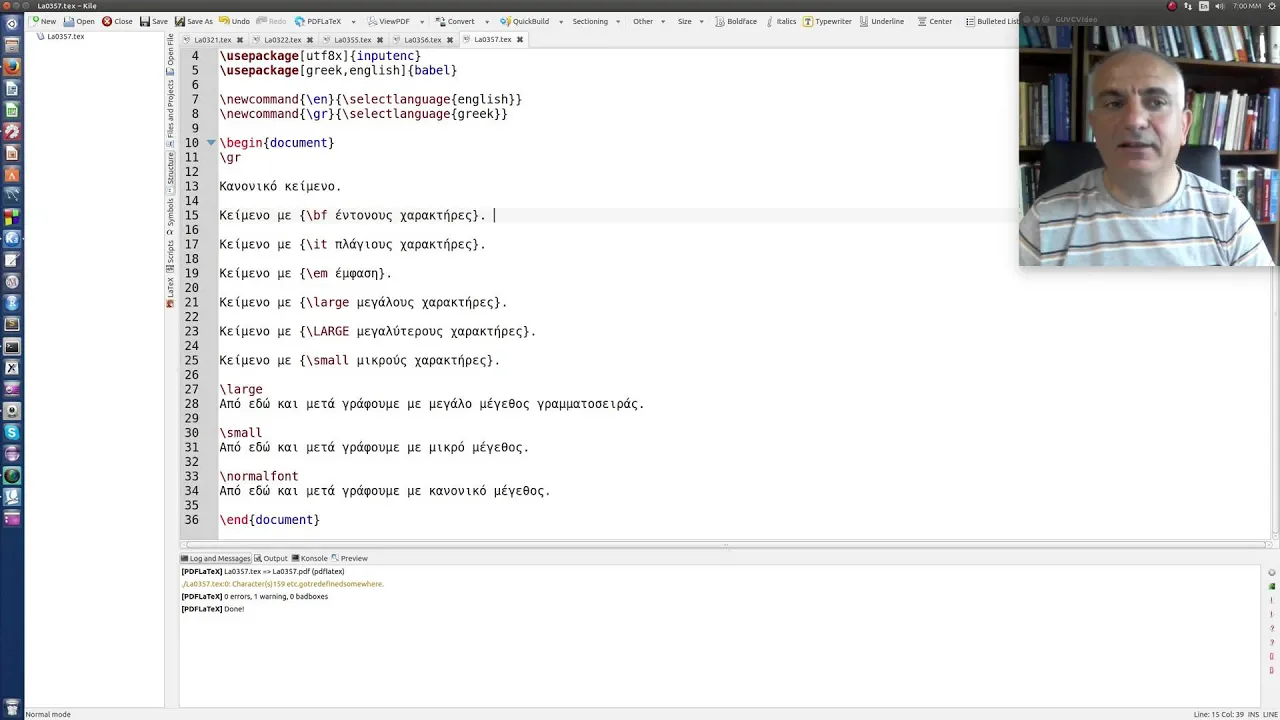Open Skype from the Ubuntu dock
Image resolution: width=1280 pixels, height=720 pixels.
(12, 432)
